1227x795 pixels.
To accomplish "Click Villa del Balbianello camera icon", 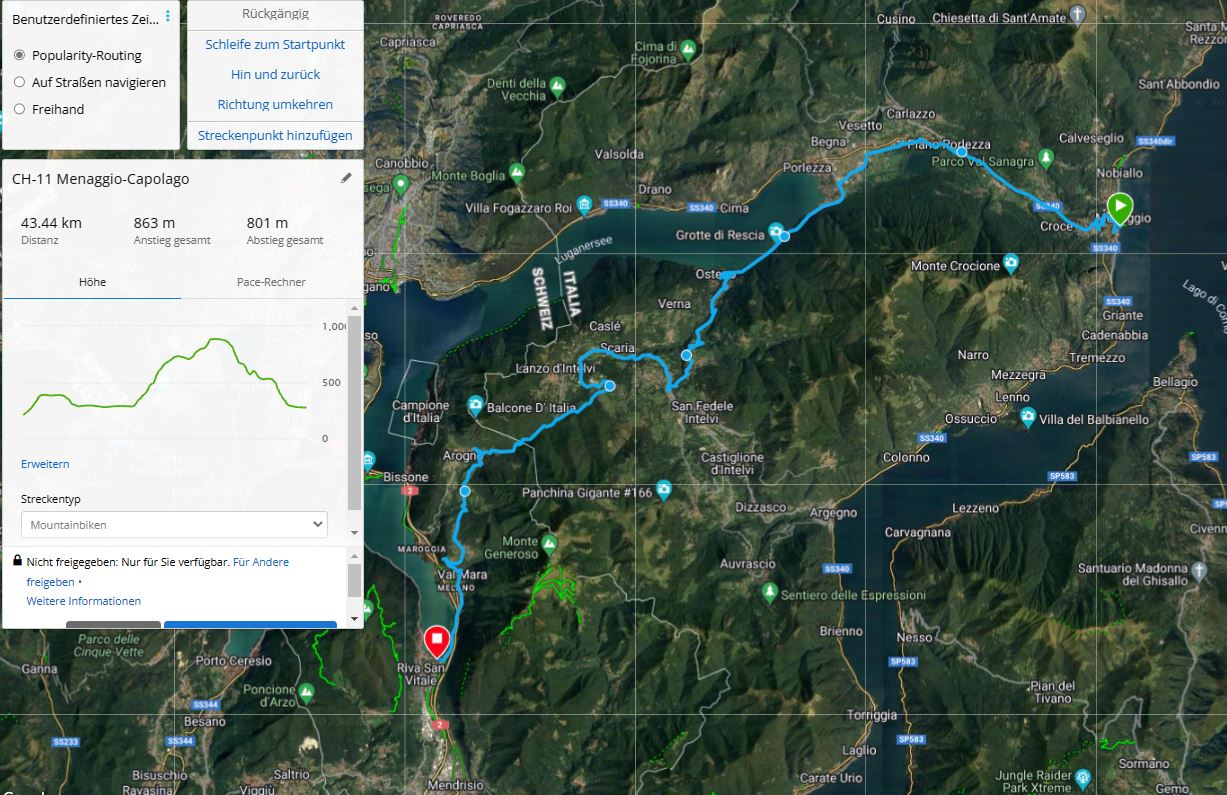I will click(1028, 419).
